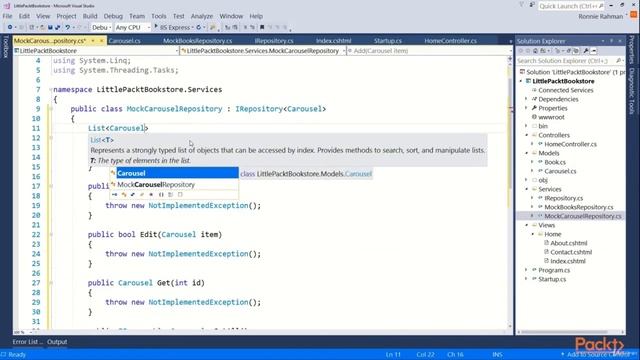Toggle the first IntelliSense filter icon
Image resolution: width=640 pixels, height=360 pixels.
pyautogui.click(x=114, y=195)
